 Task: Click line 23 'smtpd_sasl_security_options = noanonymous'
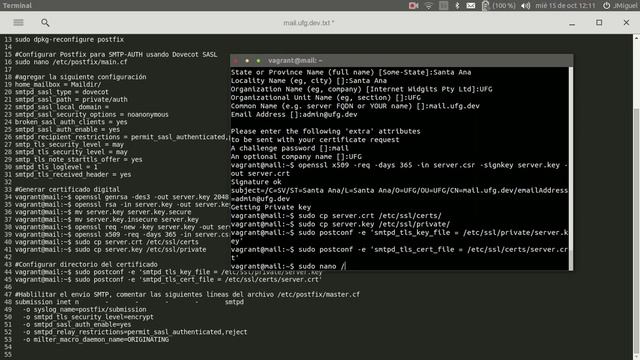coord(91,115)
